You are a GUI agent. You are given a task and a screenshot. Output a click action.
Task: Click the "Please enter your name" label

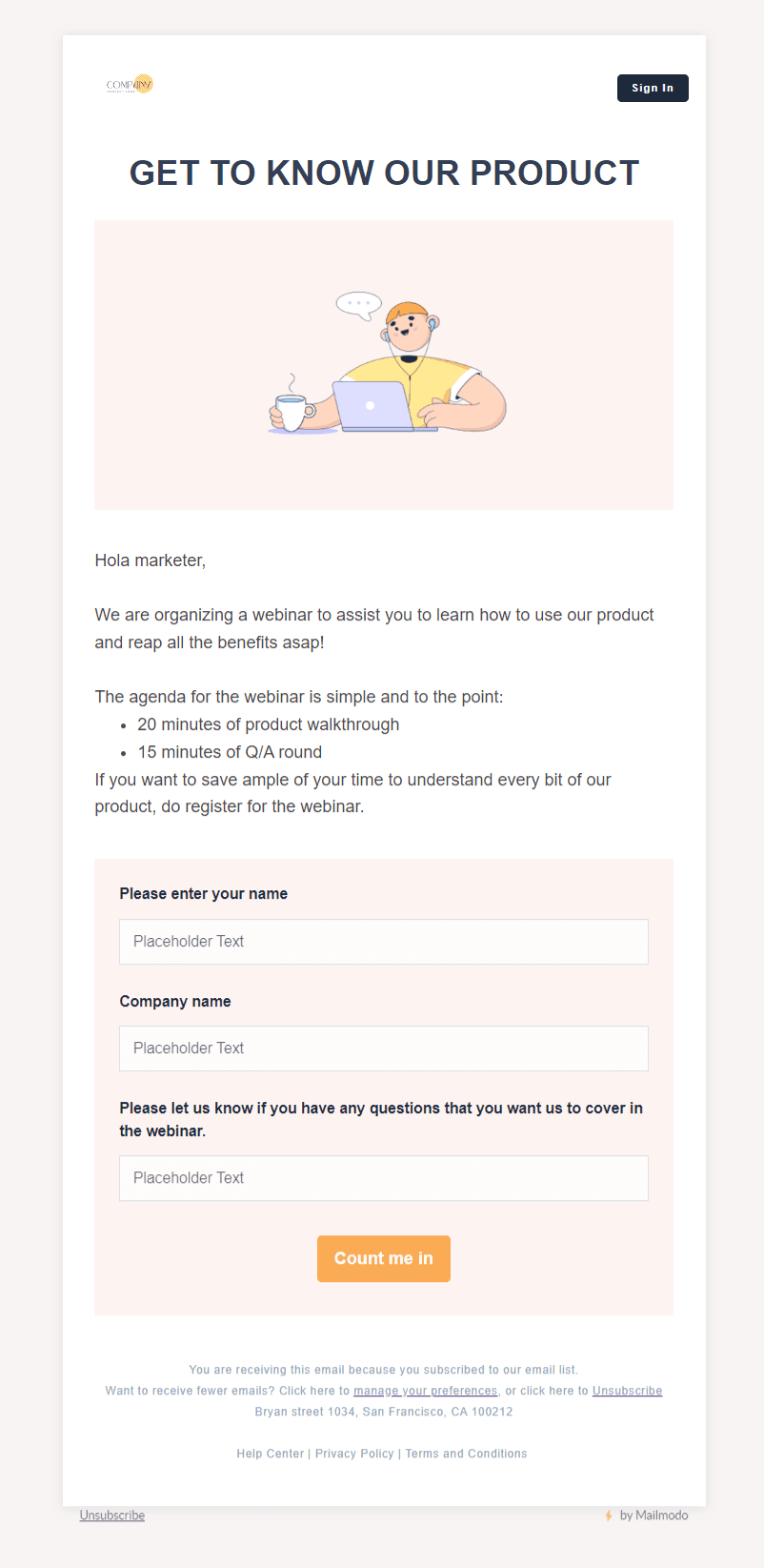pos(204,894)
